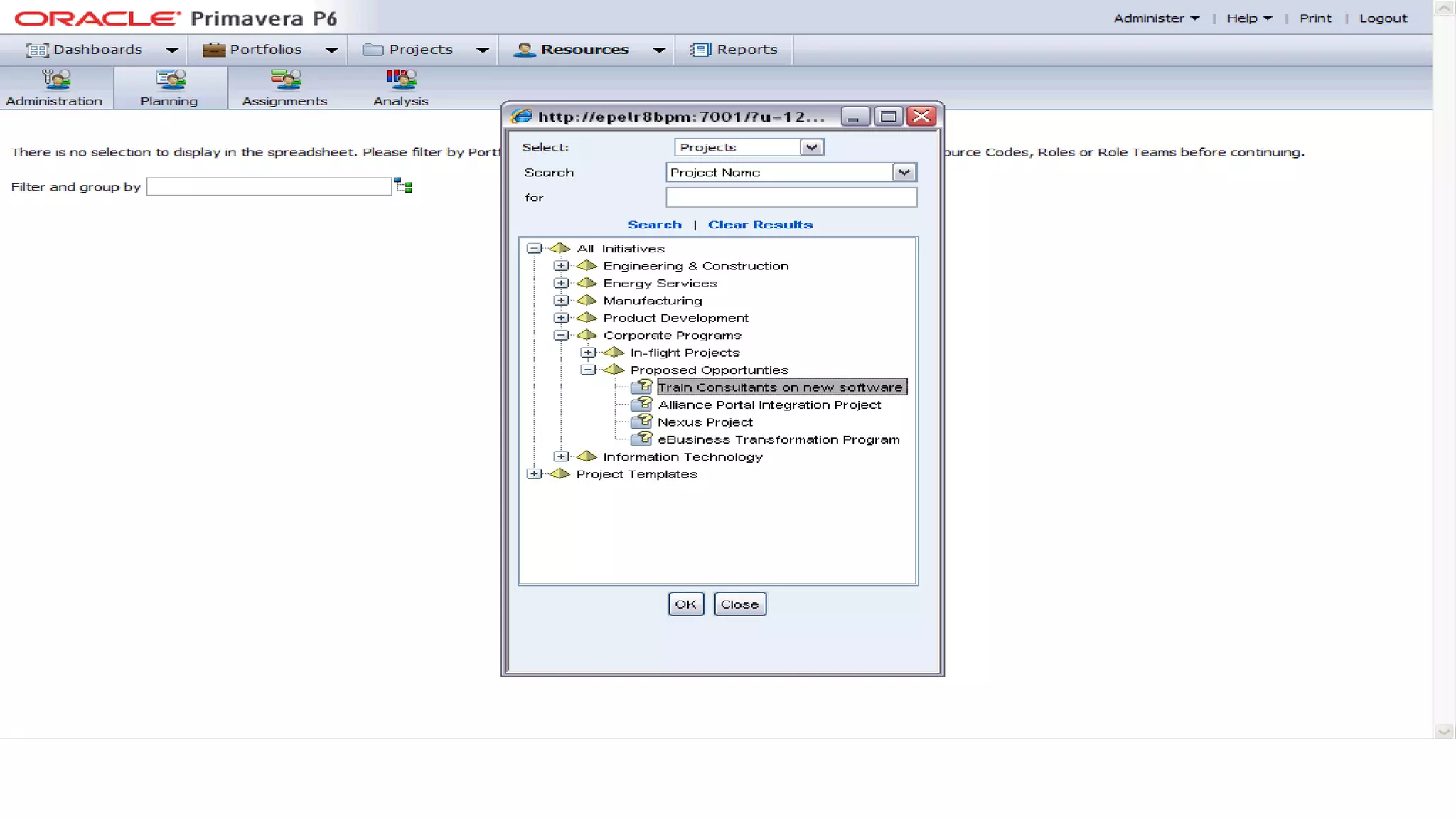This screenshot has width=1456, height=819.
Task: Click the Print link
Action: (1315, 18)
